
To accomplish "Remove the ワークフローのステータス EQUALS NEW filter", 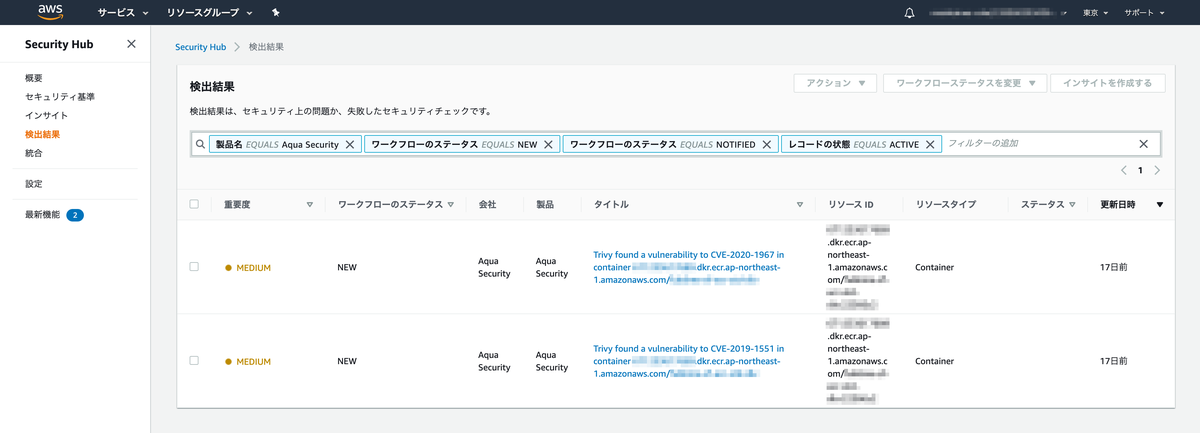I will pos(548,144).
